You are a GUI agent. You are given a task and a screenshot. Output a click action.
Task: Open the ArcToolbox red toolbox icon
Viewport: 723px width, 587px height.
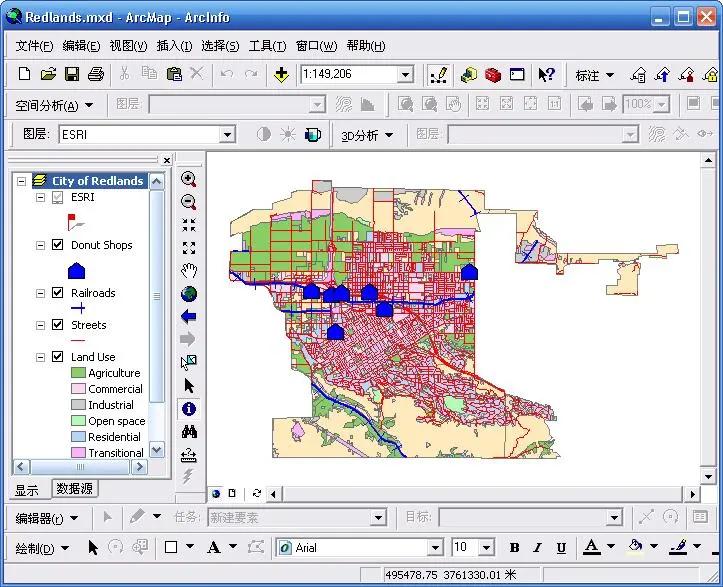coord(493,74)
